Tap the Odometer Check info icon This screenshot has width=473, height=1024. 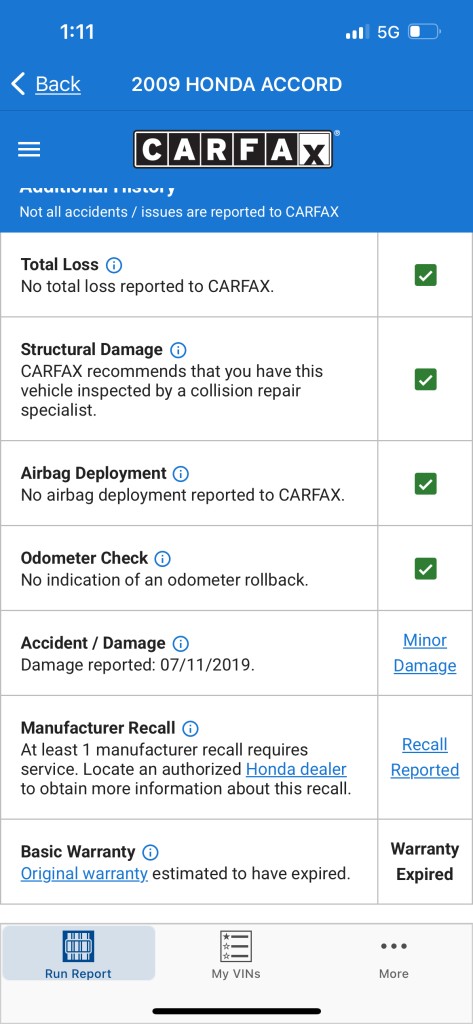point(162,559)
